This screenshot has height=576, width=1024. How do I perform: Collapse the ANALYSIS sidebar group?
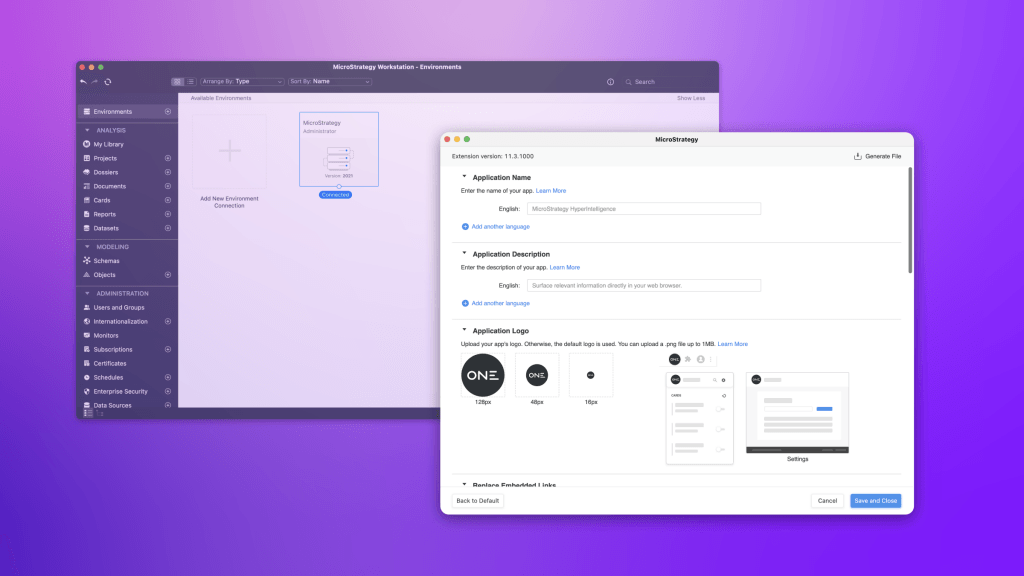coord(88,130)
